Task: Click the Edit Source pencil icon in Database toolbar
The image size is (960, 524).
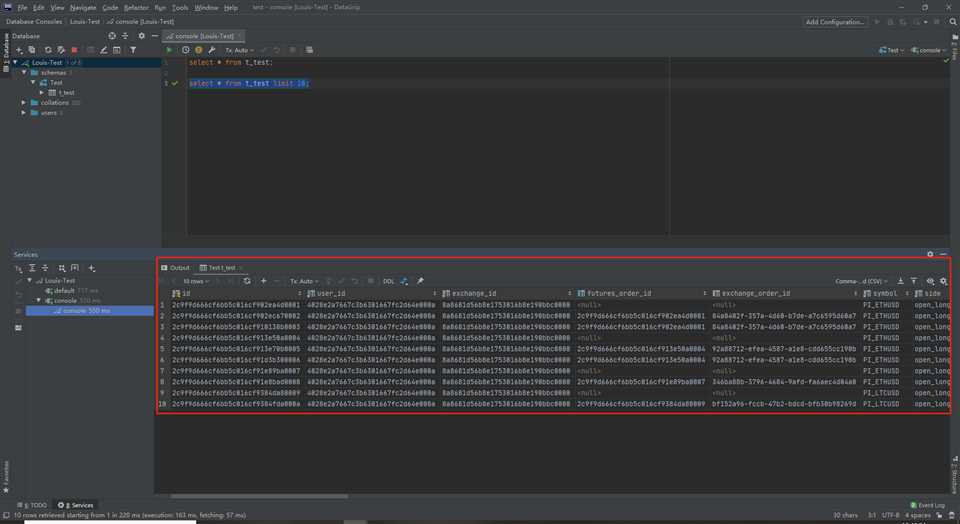Action: click(x=103, y=50)
